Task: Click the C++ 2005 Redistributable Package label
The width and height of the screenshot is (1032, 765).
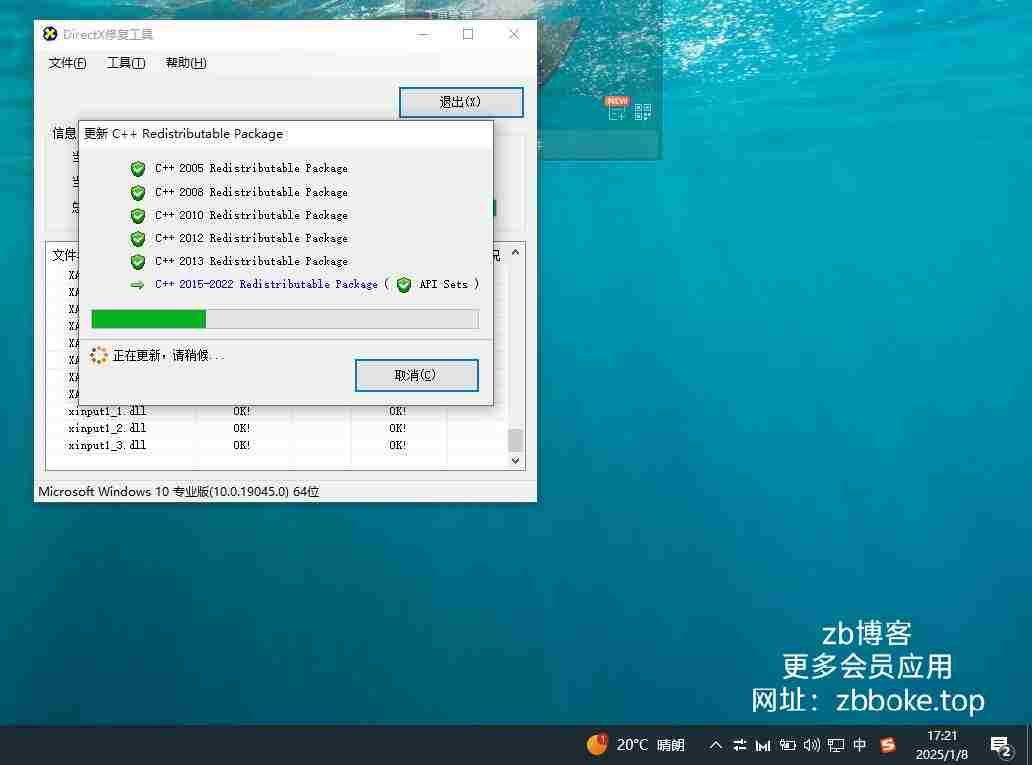Action: 251,169
